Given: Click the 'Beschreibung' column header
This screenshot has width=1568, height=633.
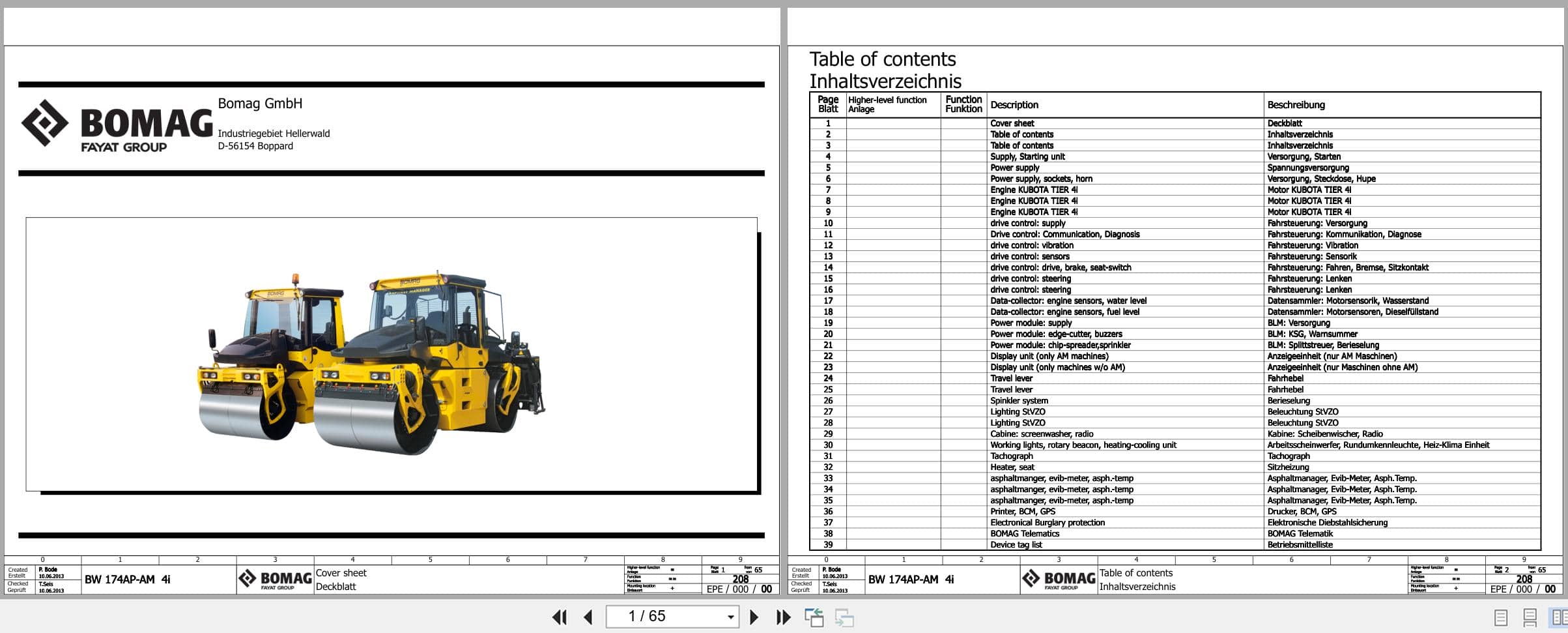Looking at the screenshot, I should (x=1296, y=104).
